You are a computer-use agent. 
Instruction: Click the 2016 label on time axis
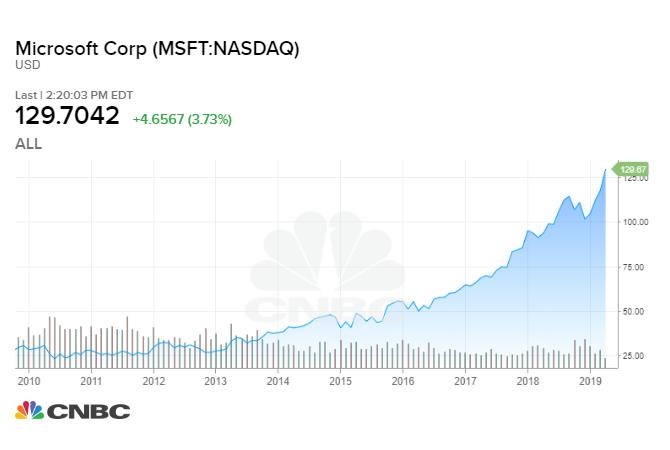402,380
